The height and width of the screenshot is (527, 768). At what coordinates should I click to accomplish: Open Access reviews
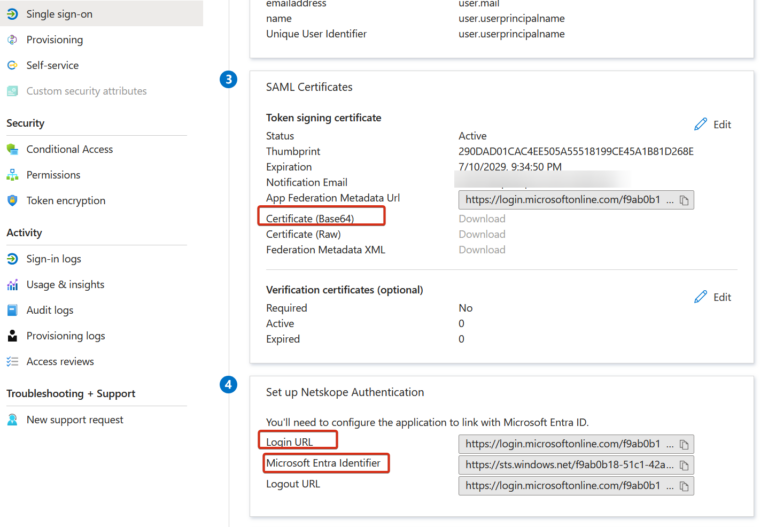(x=60, y=362)
